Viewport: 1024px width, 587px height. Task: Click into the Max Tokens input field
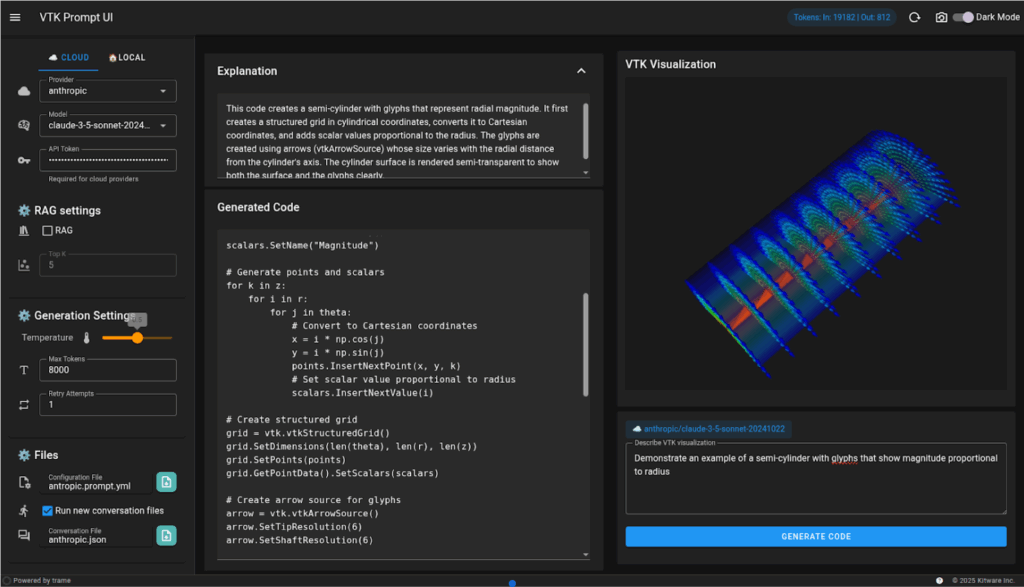click(108, 371)
